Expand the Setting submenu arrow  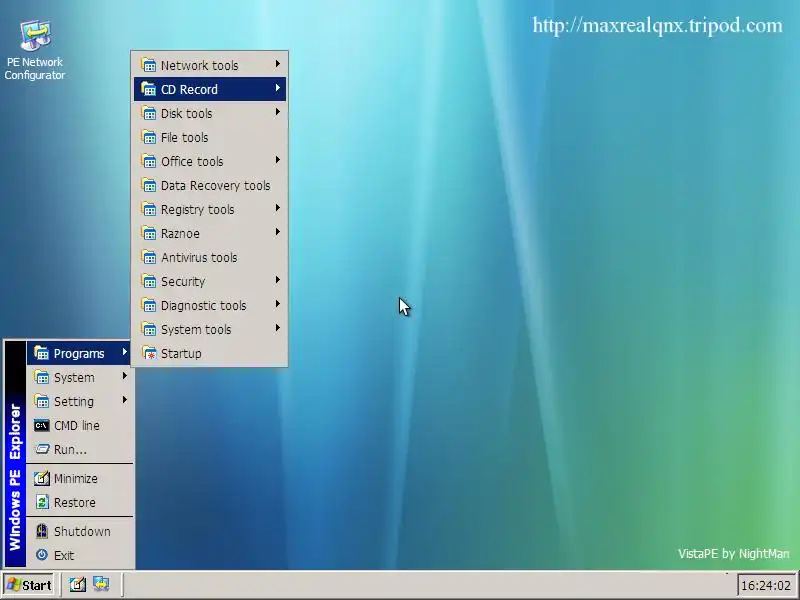(124, 399)
